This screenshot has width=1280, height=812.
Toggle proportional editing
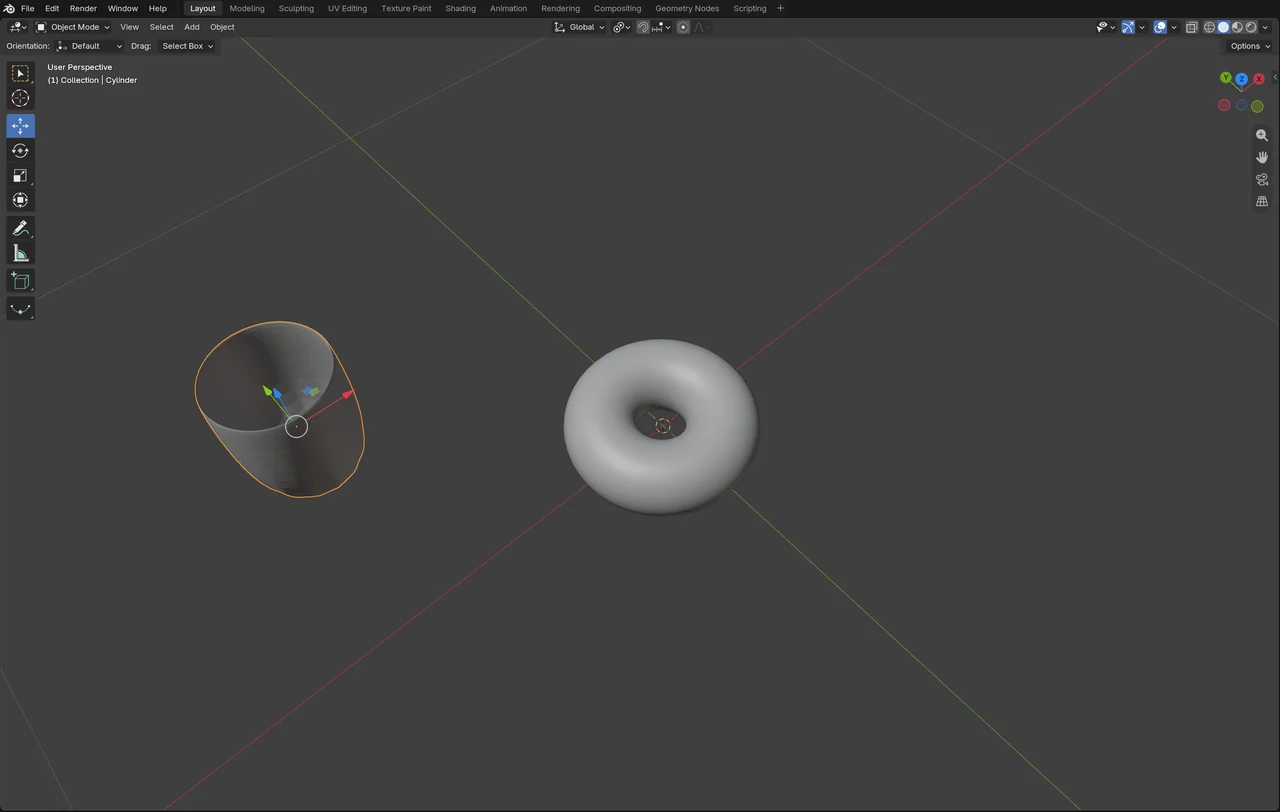[683, 27]
